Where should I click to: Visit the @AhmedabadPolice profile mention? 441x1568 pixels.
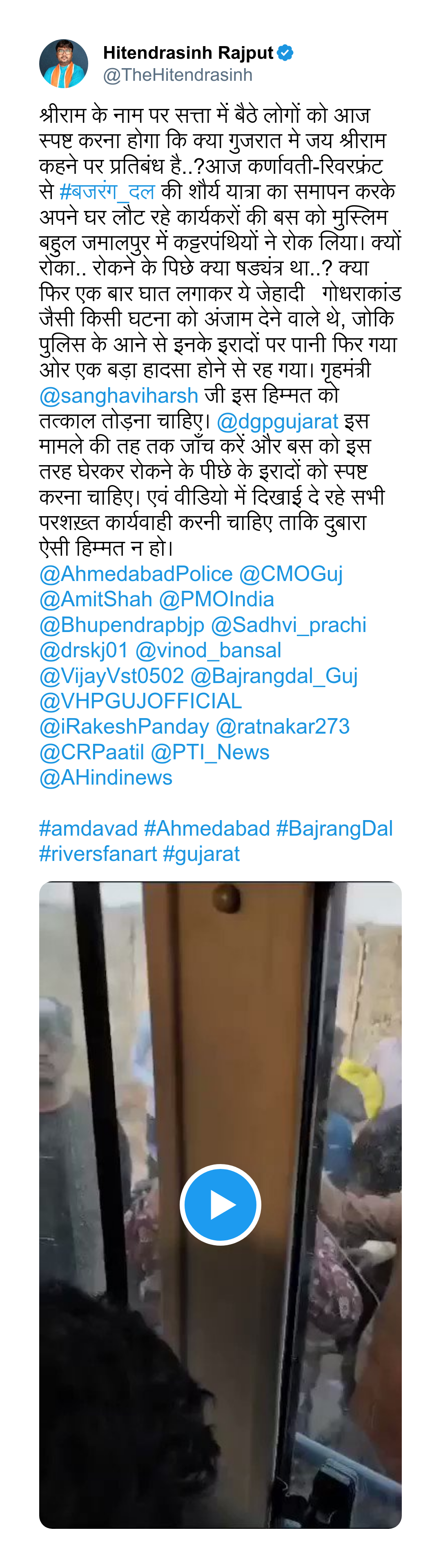pos(136,574)
